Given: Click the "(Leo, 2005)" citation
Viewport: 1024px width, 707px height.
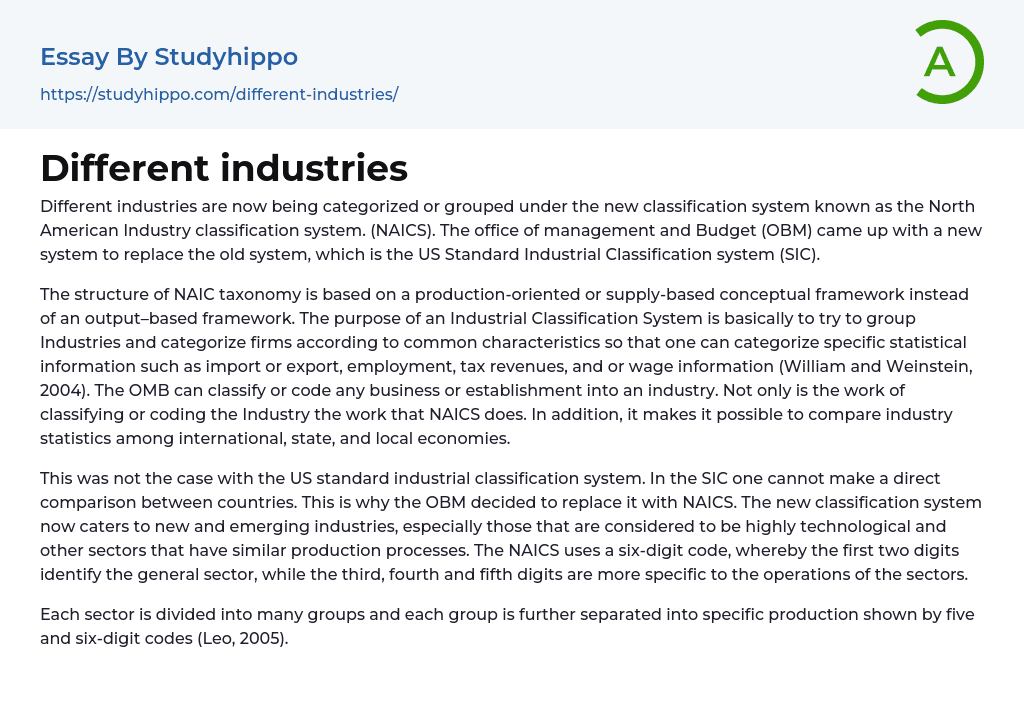Looking at the screenshot, I should [238, 638].
